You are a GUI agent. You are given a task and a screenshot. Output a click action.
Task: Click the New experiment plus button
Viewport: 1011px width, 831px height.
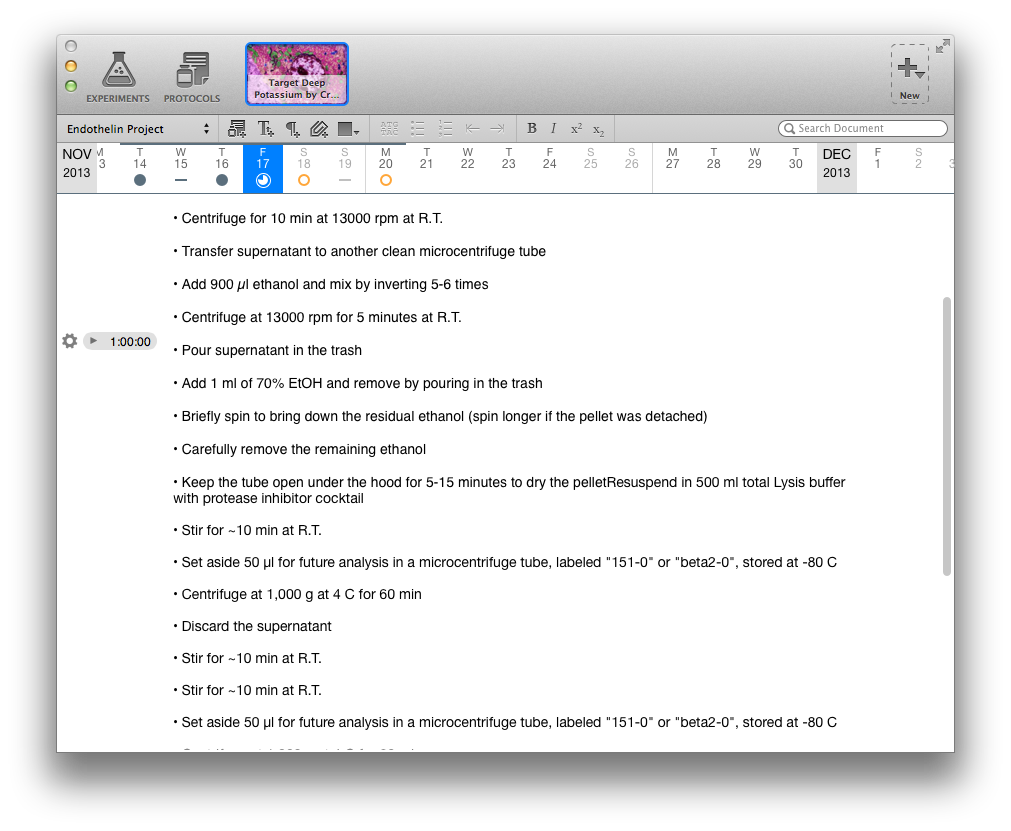point(910,73)
